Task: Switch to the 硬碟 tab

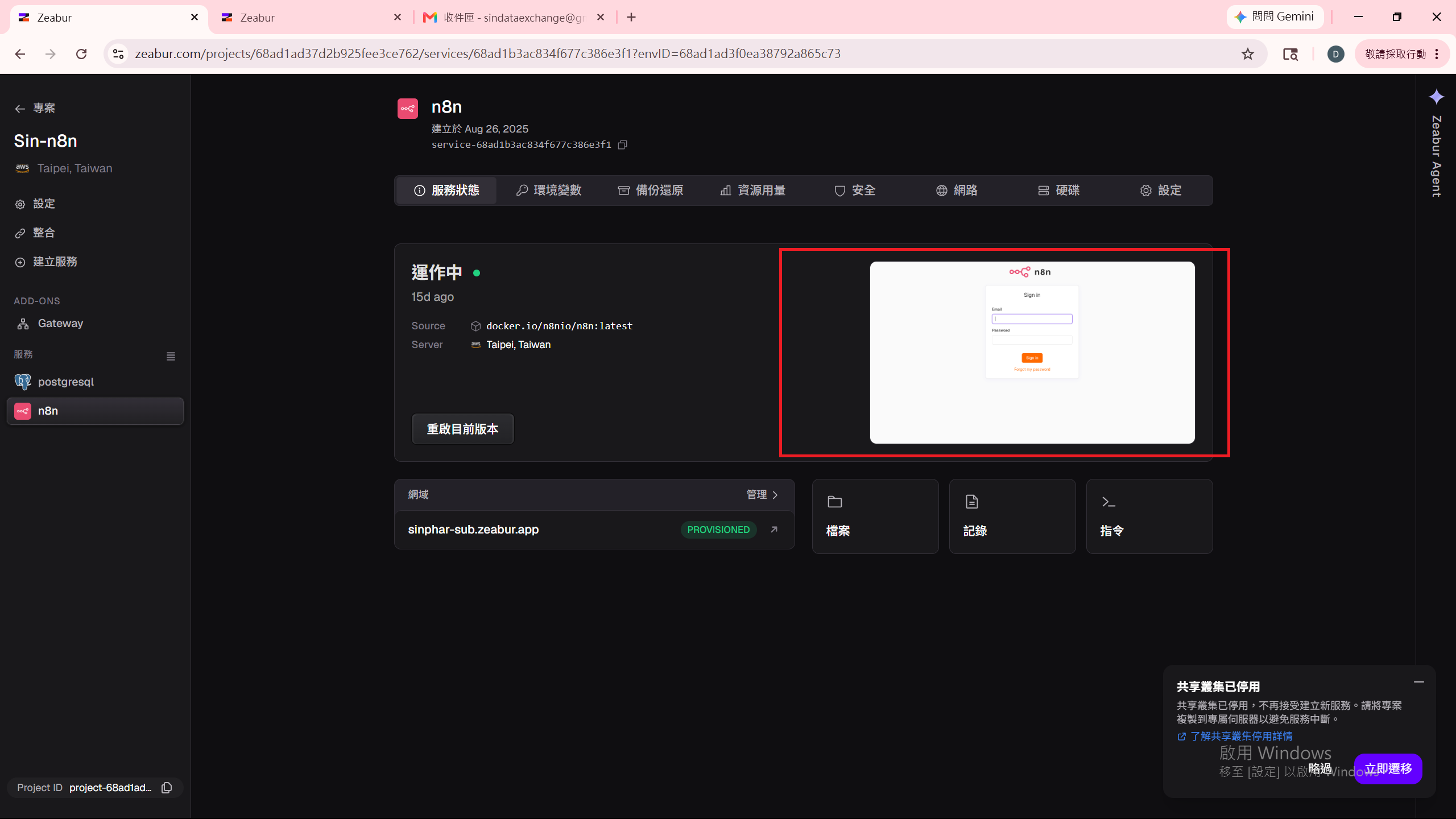Action: pyautogui.click(x=1059, y=191)
